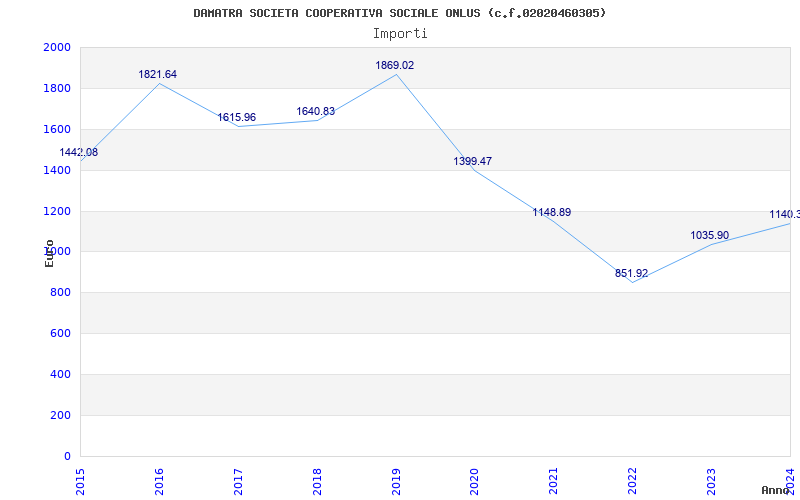Screen dimensions: 800x500
Task: Click the 2019 x-axis year label
Action: pos(396,481)
